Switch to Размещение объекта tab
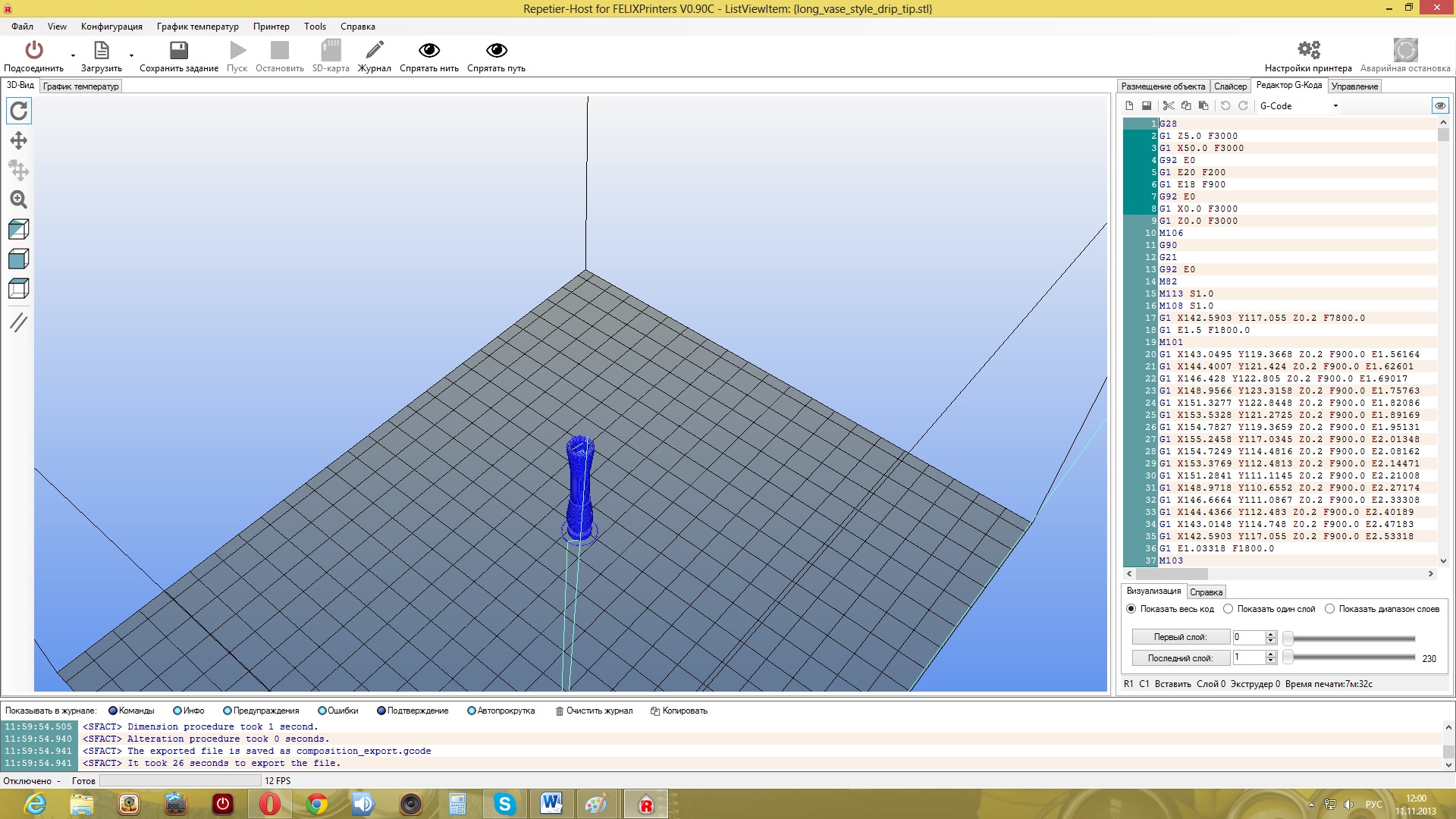Image resolution: width=1456 pixels, height=819 pixels. click(x=1163, y=86)
